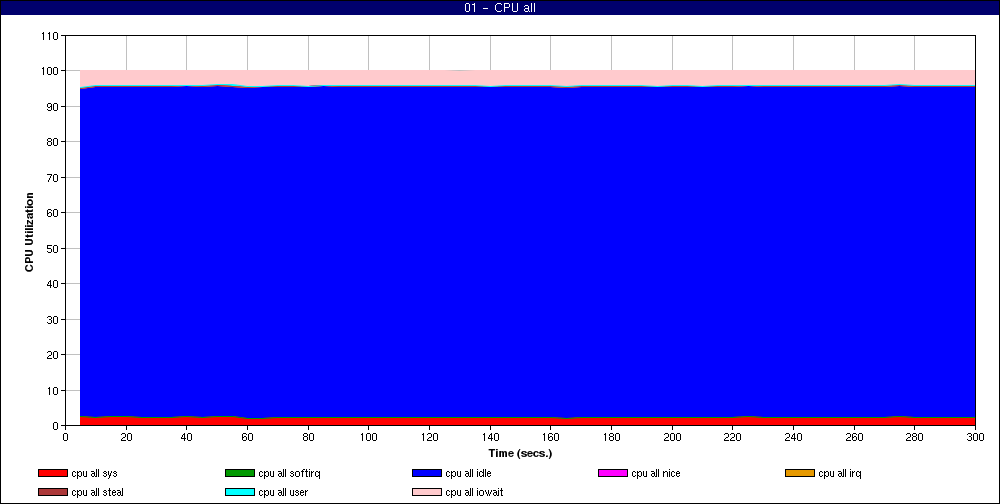Click the 80 label on the y-axis
This screenshot has width=1000, height=504.
[52, 142]
